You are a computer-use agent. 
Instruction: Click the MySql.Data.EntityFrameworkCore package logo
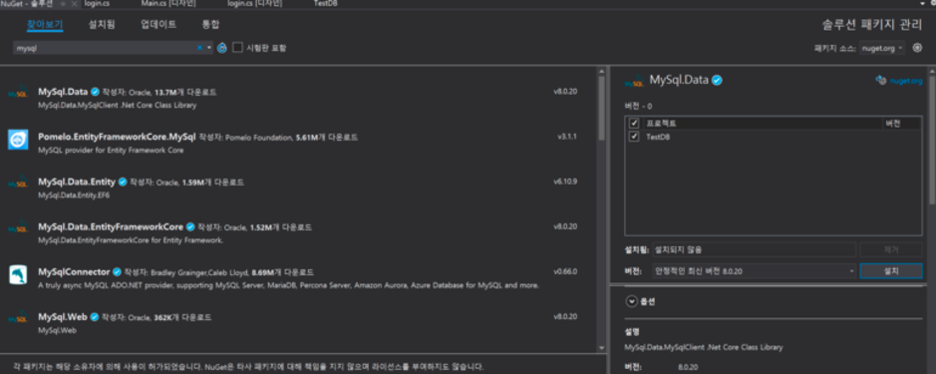[x=17, y=228]
